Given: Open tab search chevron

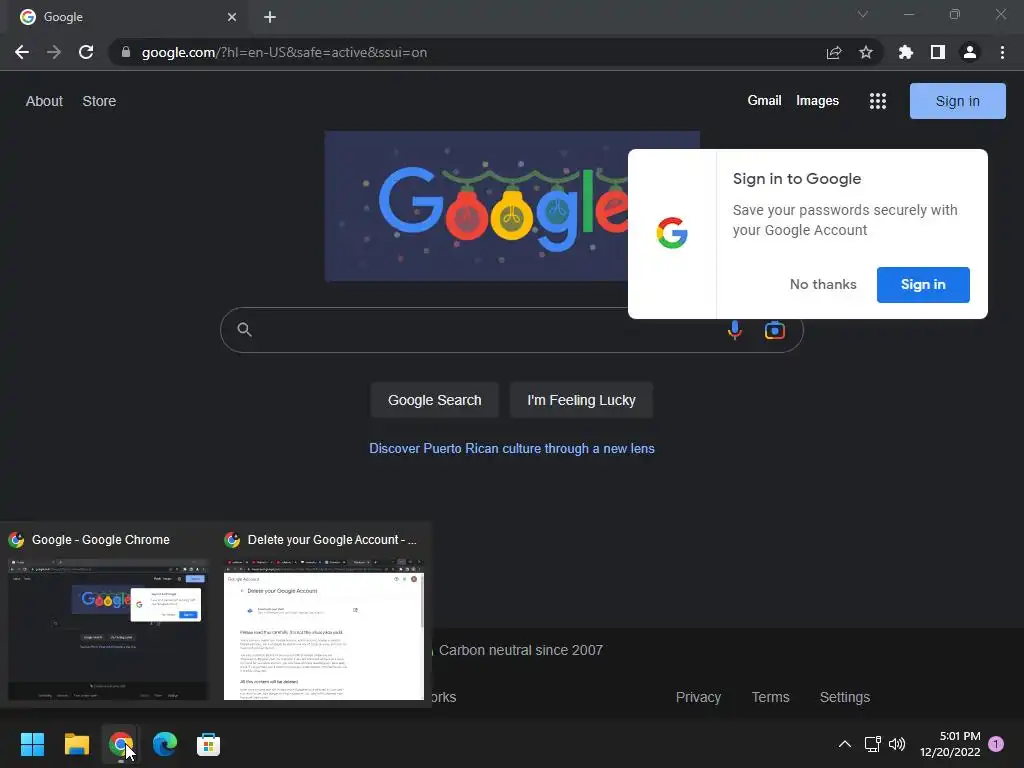Looking at the screenshot, I should coord(863,14).
